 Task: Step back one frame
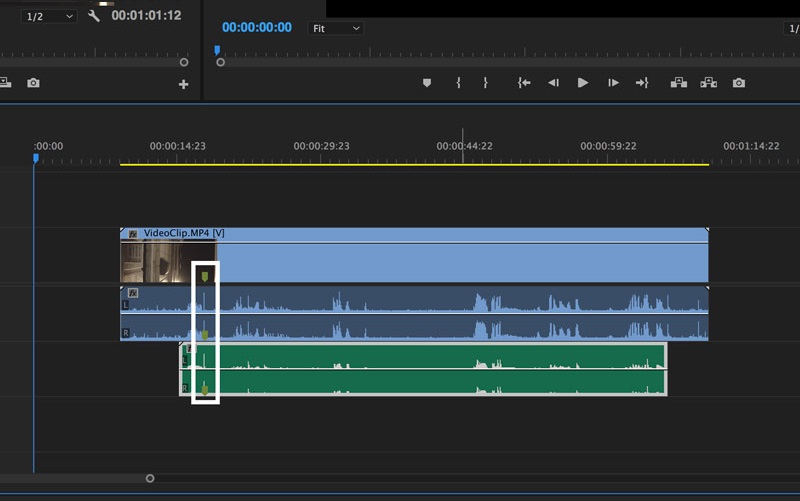553,83
